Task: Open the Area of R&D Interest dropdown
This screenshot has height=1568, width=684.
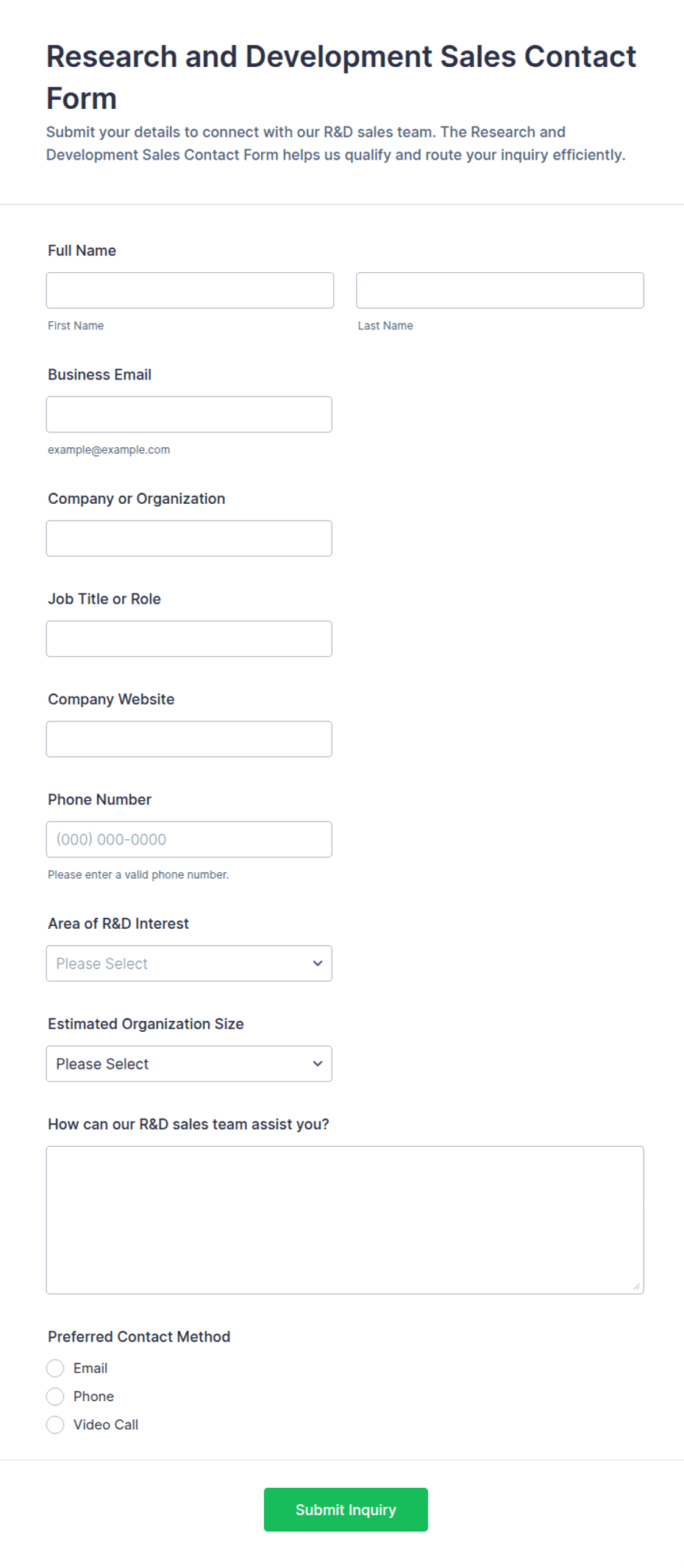Action: point(189,963)
